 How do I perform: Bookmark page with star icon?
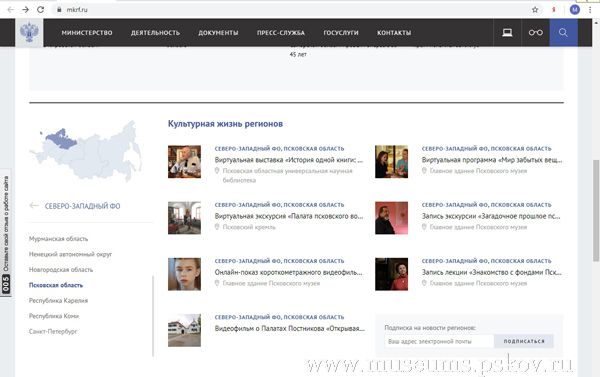click(535, 10)
